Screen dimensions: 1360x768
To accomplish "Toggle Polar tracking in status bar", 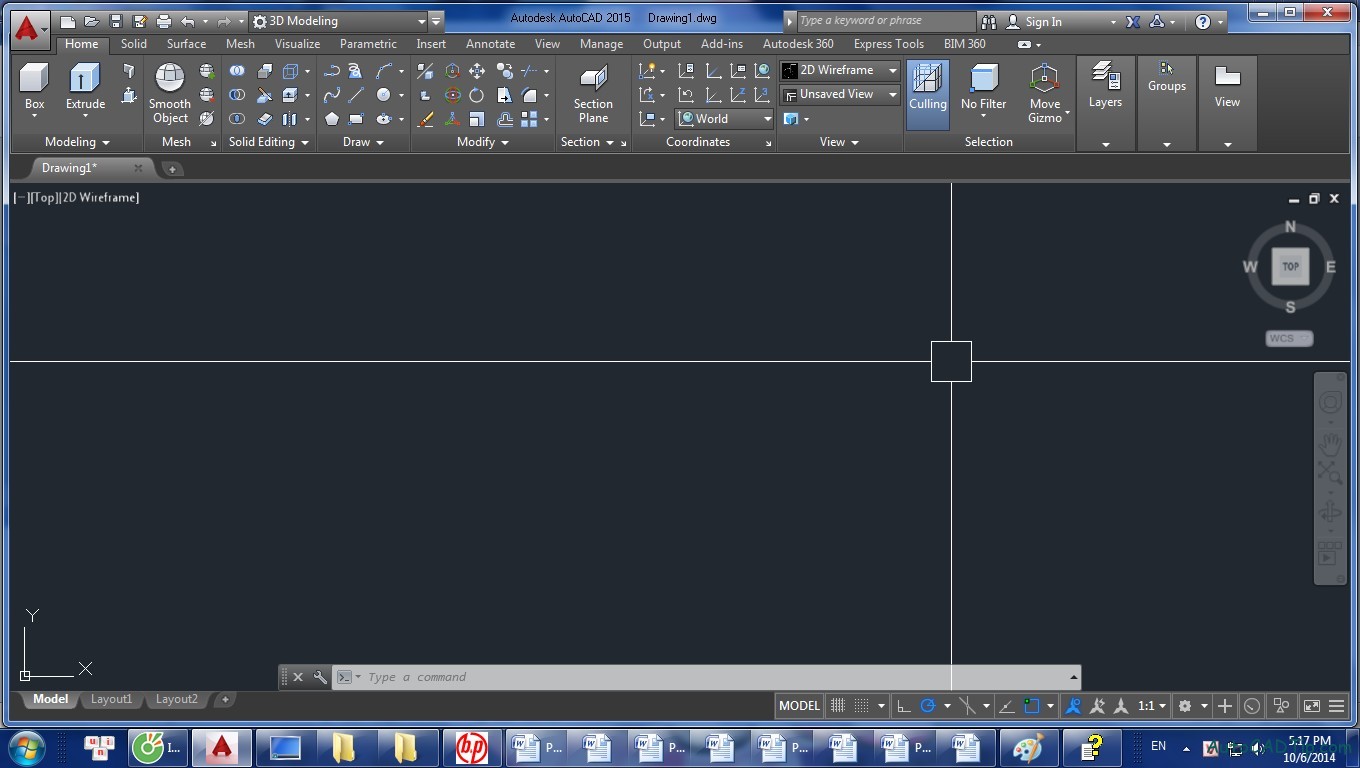I will [x=927, y=706].
